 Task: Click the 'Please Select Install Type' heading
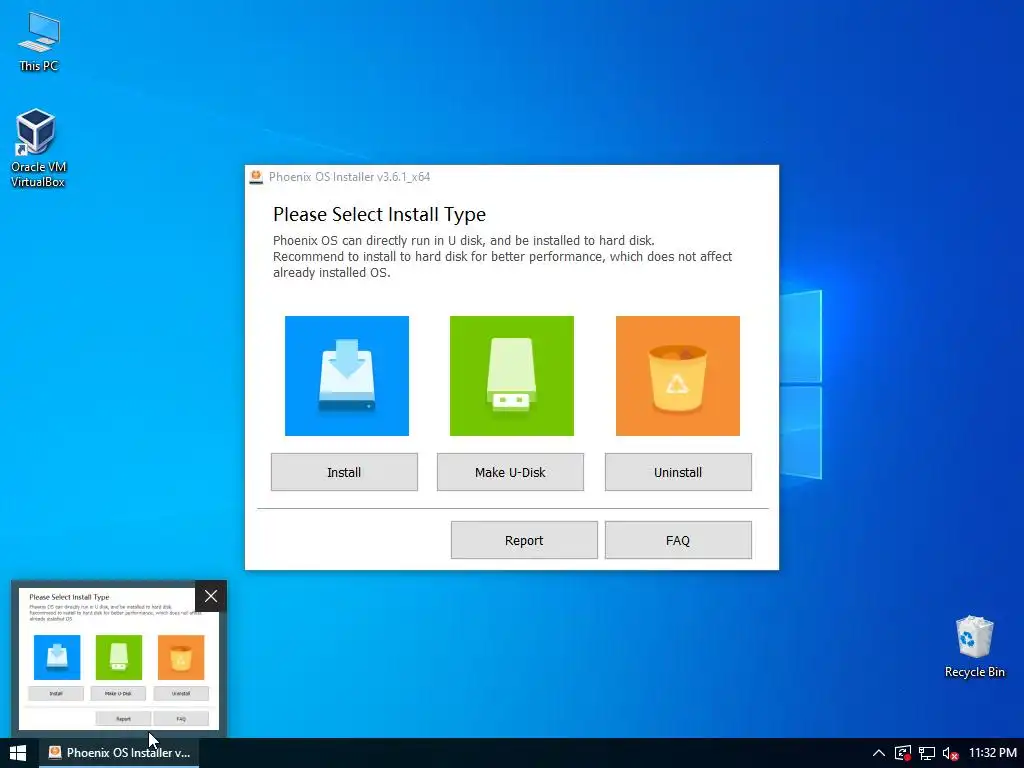tap(379, 214)
